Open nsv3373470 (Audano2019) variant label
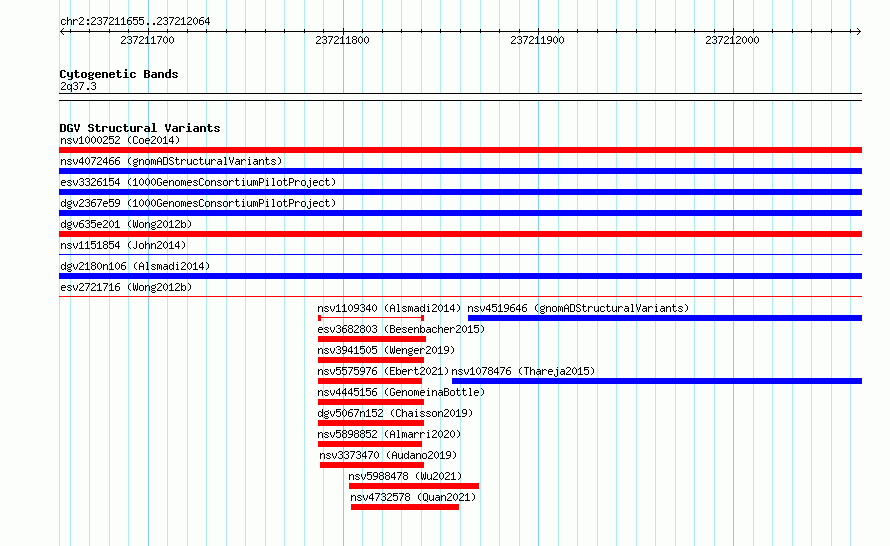The width and height of the screenshot is (890, 546). coord(388,455)
